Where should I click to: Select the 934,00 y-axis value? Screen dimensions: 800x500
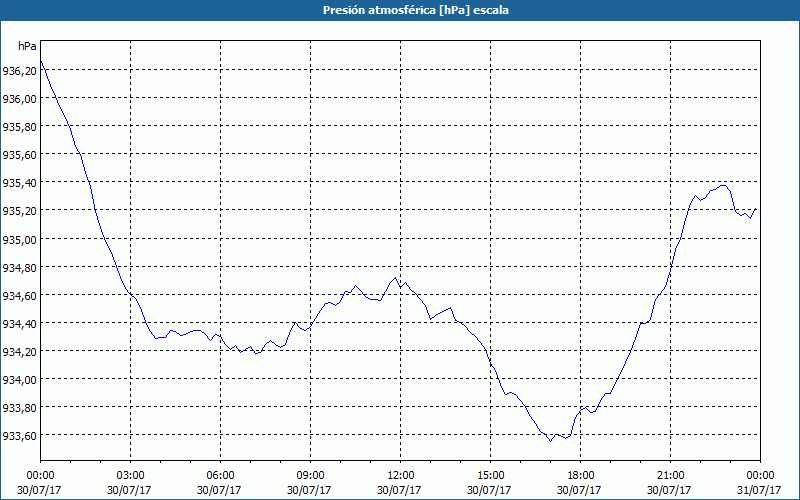pyautogui.click(x=19, y=380)
